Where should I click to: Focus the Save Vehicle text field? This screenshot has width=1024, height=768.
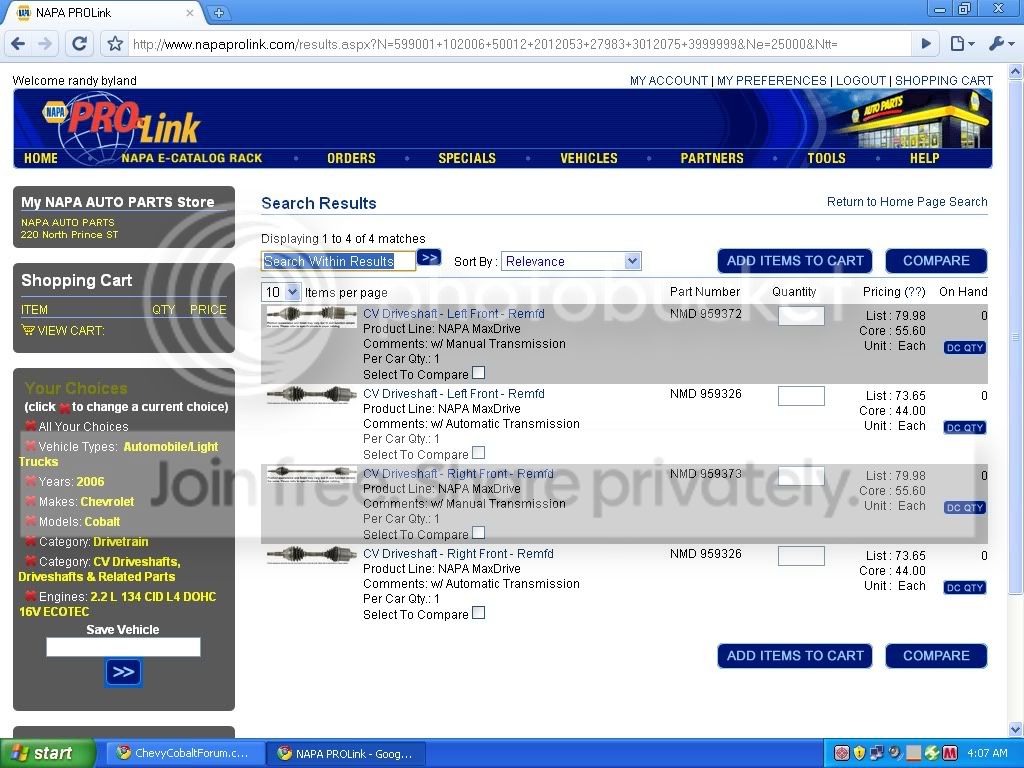[x=123, y=647]
